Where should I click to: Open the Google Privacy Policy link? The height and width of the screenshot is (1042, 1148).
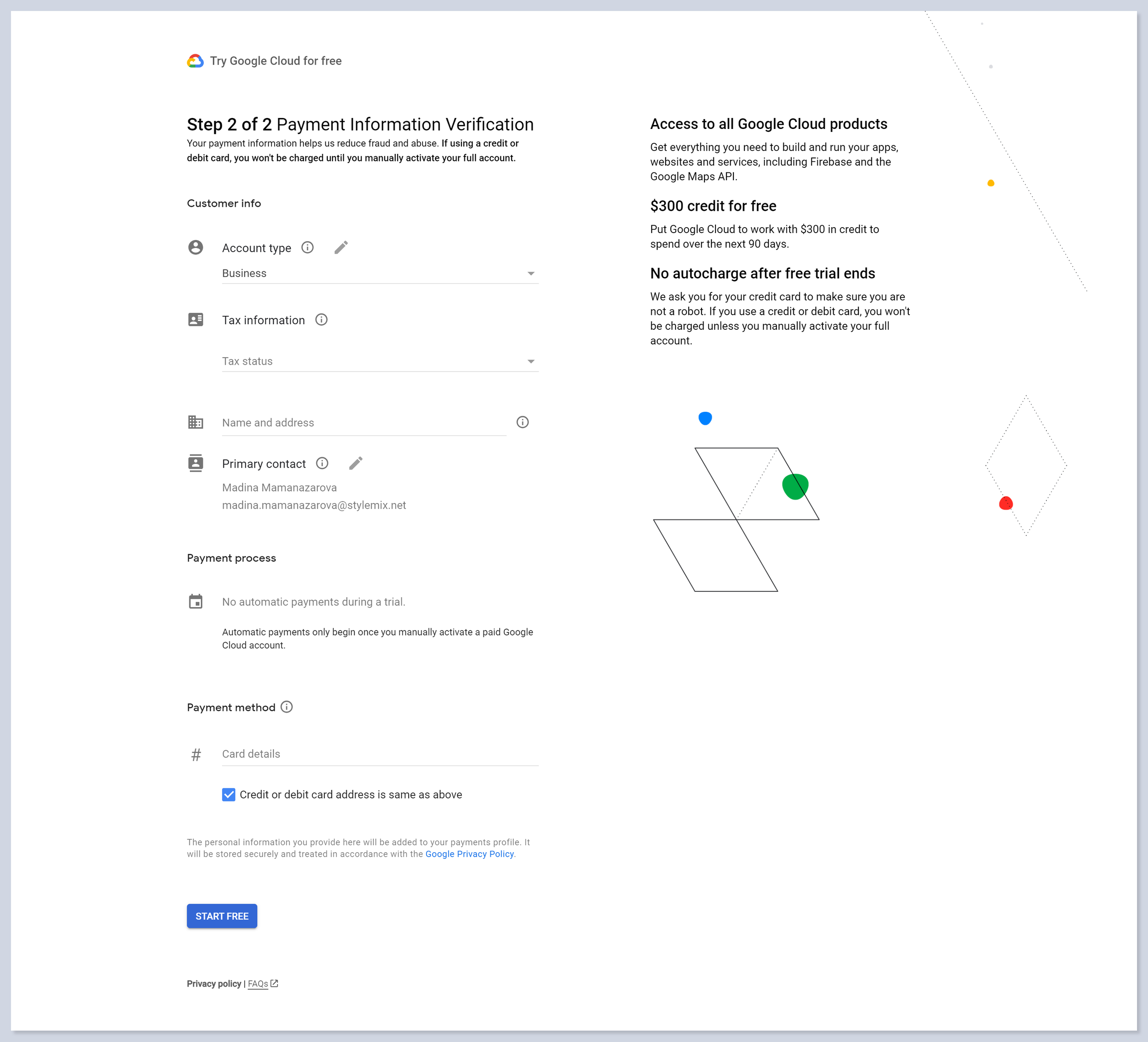(x=469, y=854)
